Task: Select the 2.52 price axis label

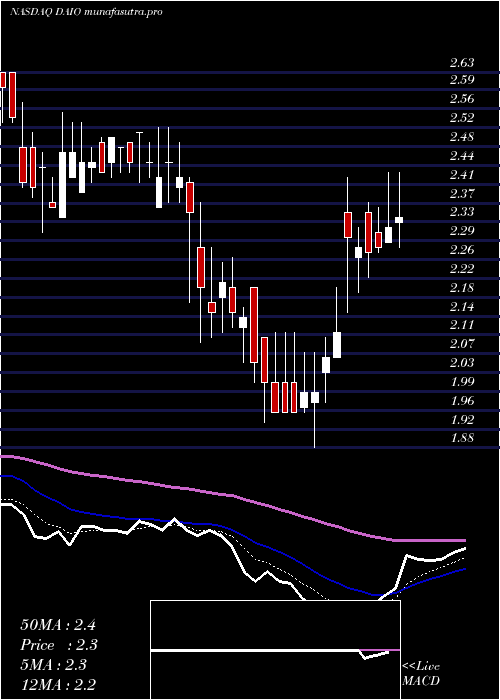Action: [462, 118]
